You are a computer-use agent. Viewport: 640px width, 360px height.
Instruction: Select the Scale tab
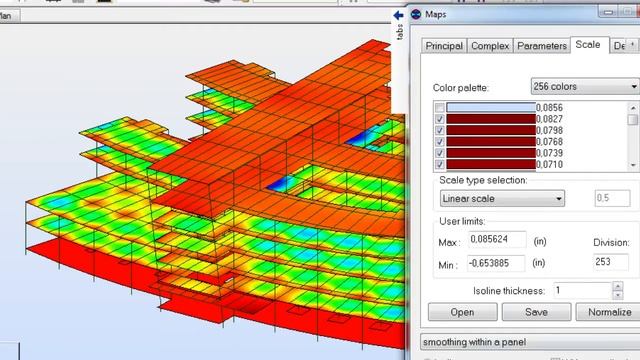[x=588, y=44]
